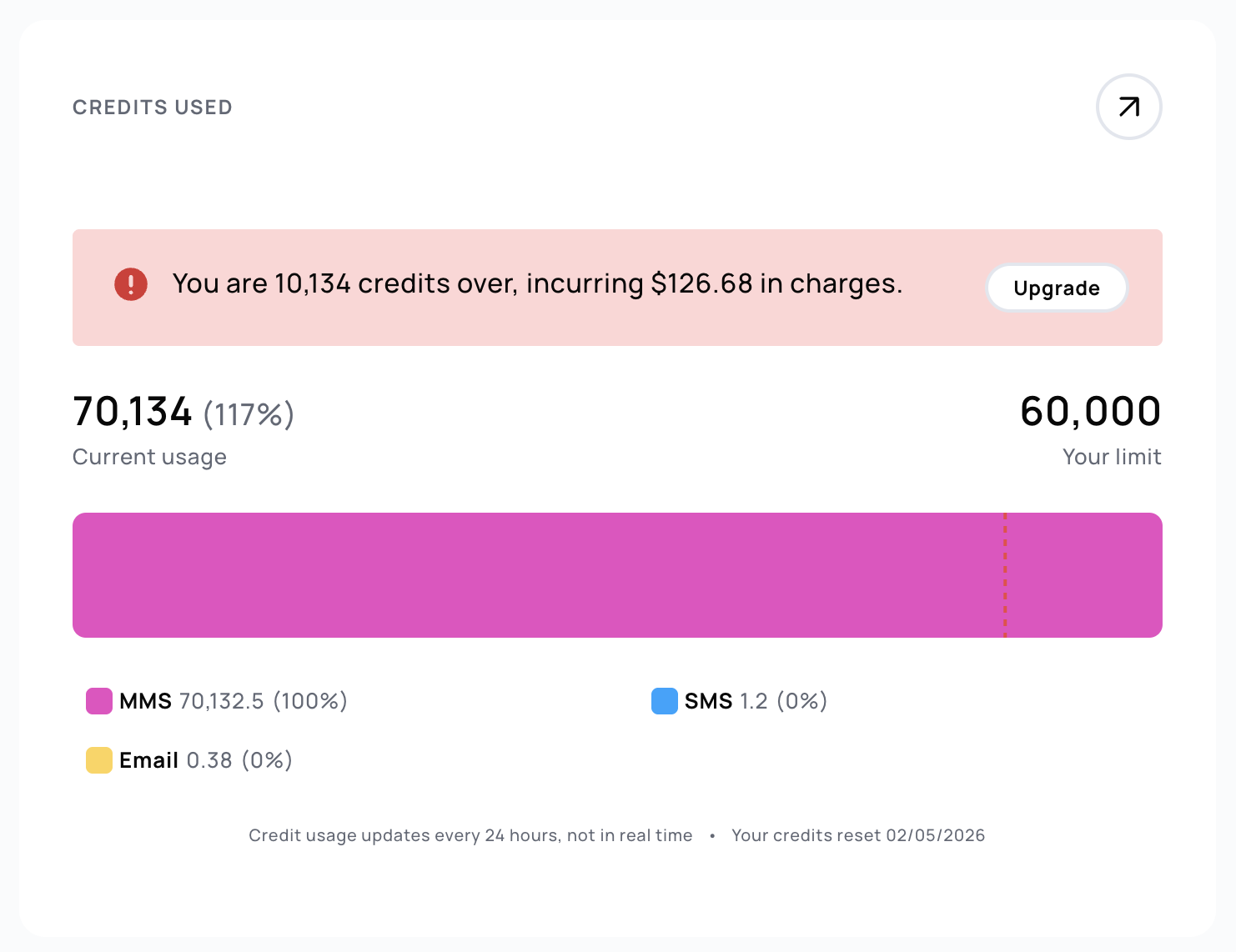The image size is (1236, 952).
Task: Click the red dashed limit marker
Action: [x=1005, y=575]
